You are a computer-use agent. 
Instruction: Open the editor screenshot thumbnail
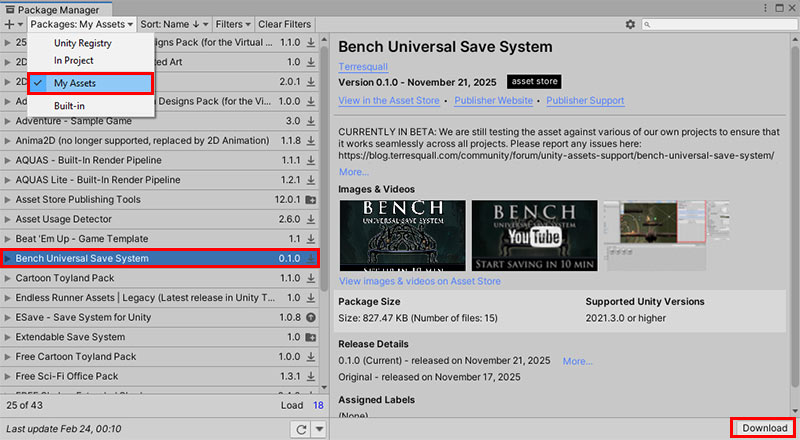[666, 235]
